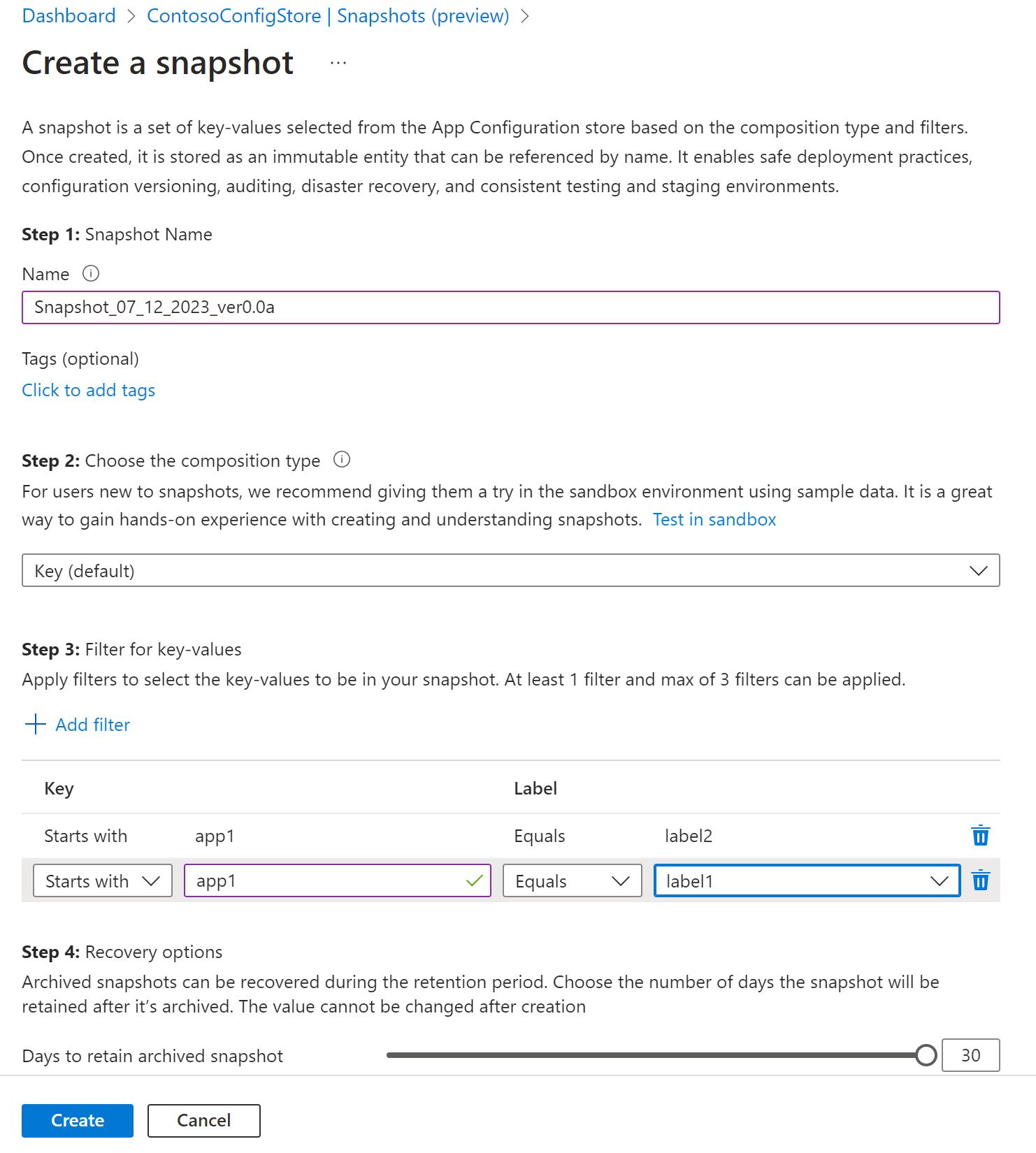Click the retention days number box
Image resolution: width=1036 pixels, height=1153 pixels.
pyautogui.click(x=970, y=1055)
